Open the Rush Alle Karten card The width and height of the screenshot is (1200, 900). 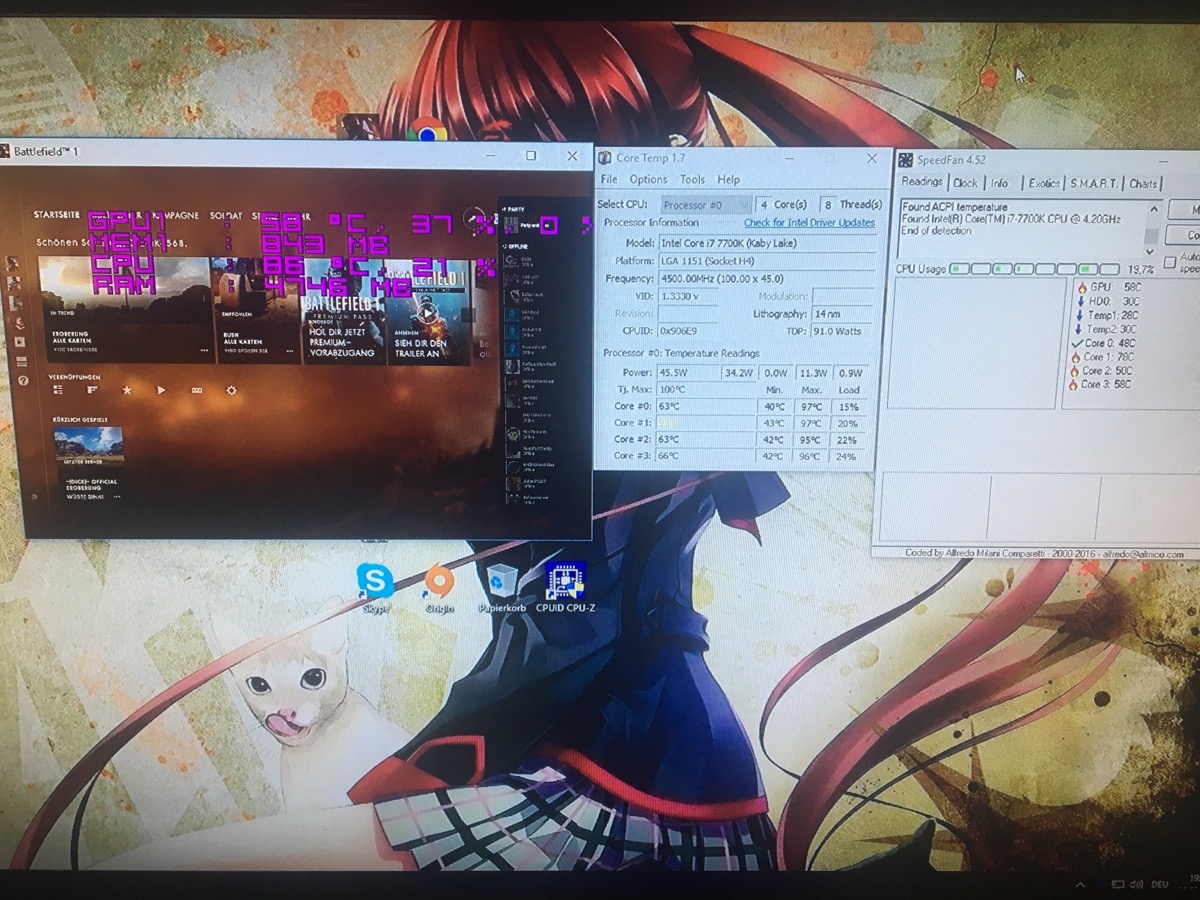[256, 310]
